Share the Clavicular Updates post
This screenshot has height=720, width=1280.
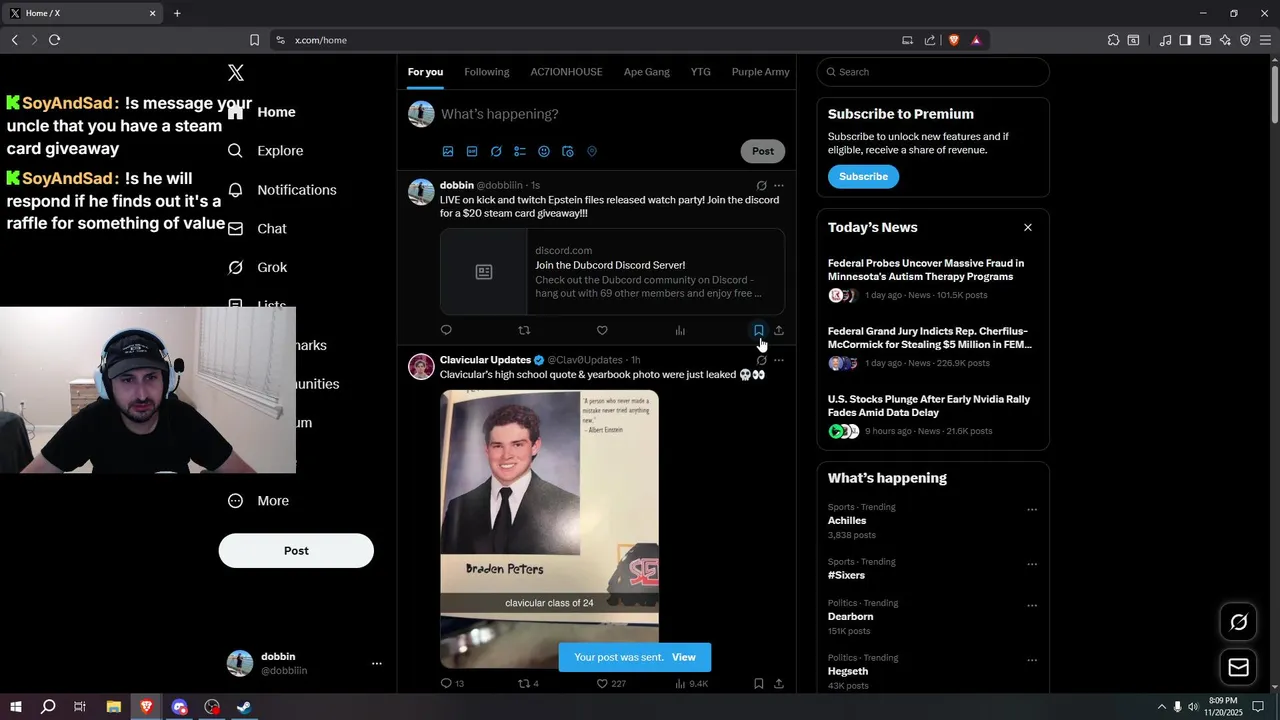pyautogui.click(x=779, y=684)
